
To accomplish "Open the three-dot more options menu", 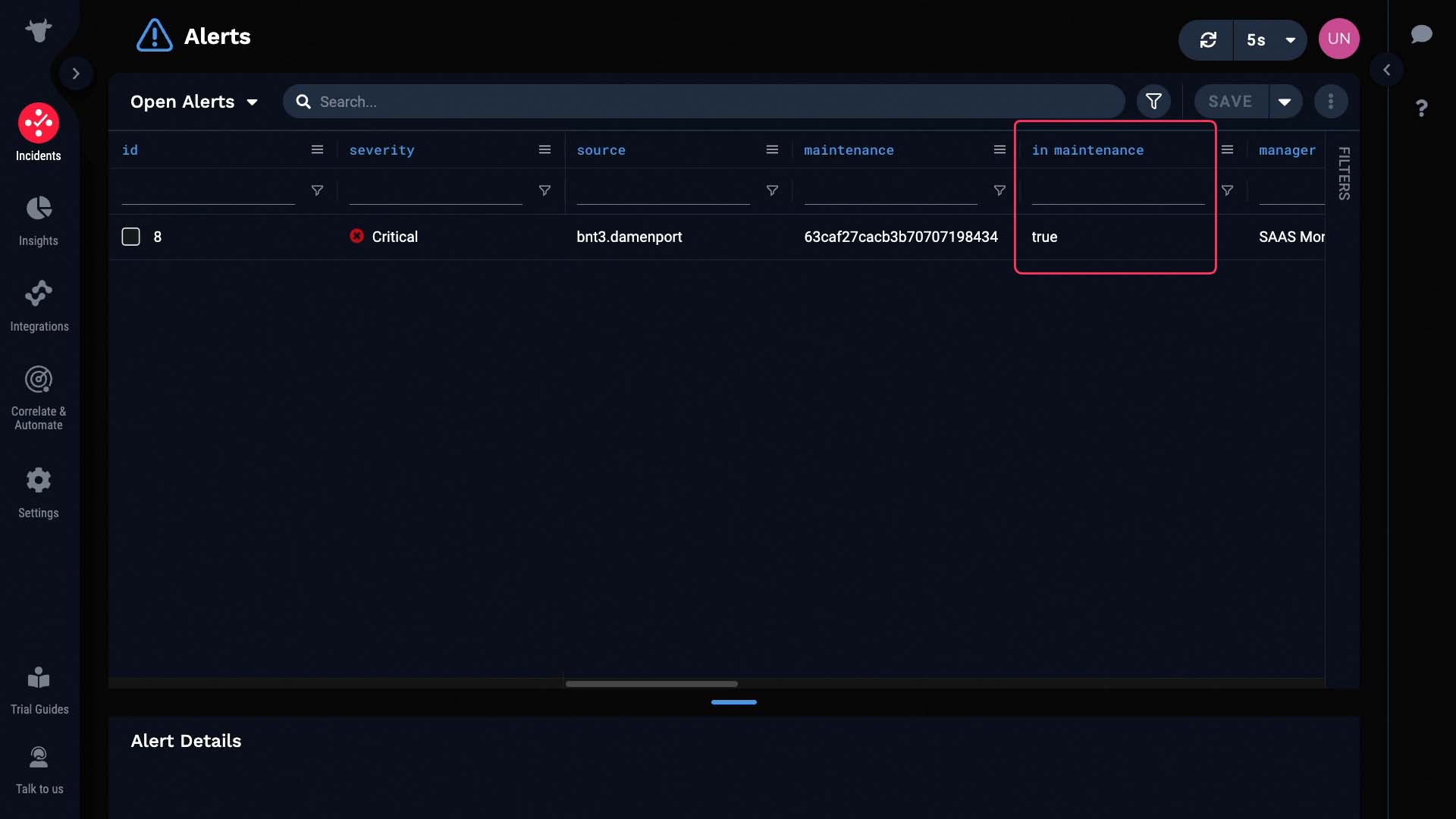I will tap(1331, 102).
